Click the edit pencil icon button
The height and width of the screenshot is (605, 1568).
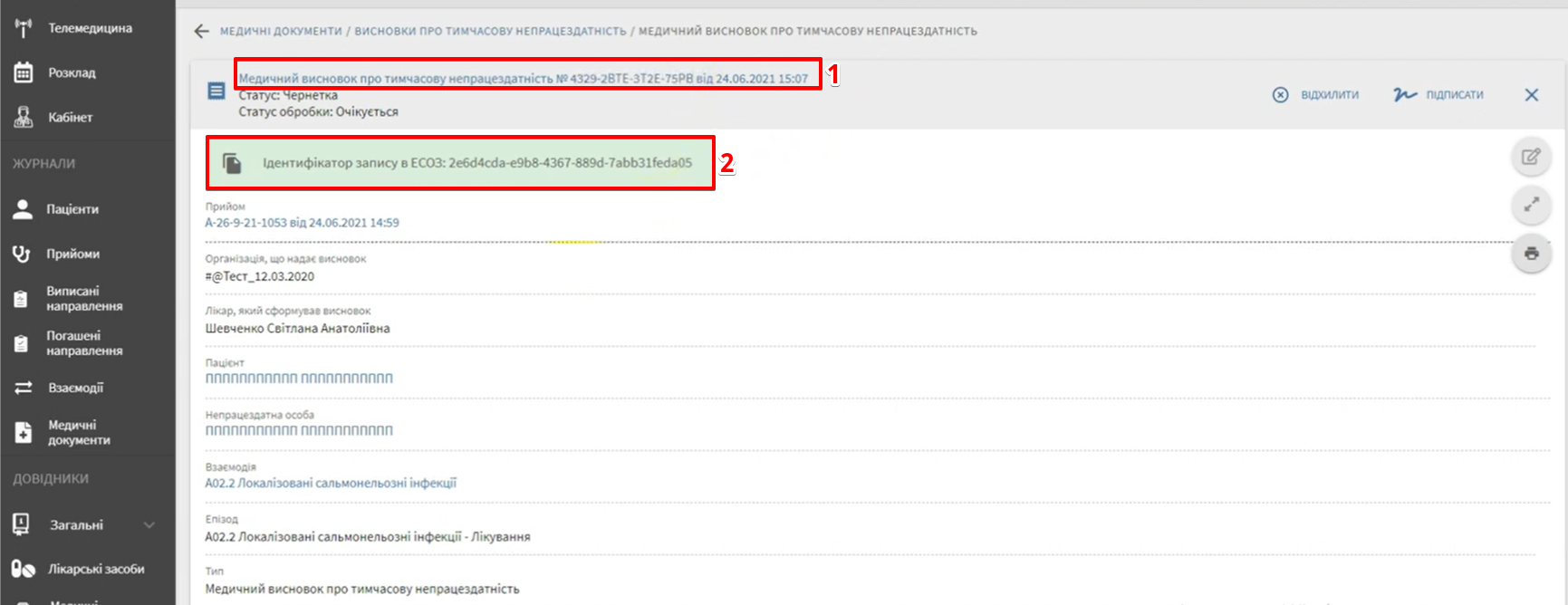[x=1531, y=157]
